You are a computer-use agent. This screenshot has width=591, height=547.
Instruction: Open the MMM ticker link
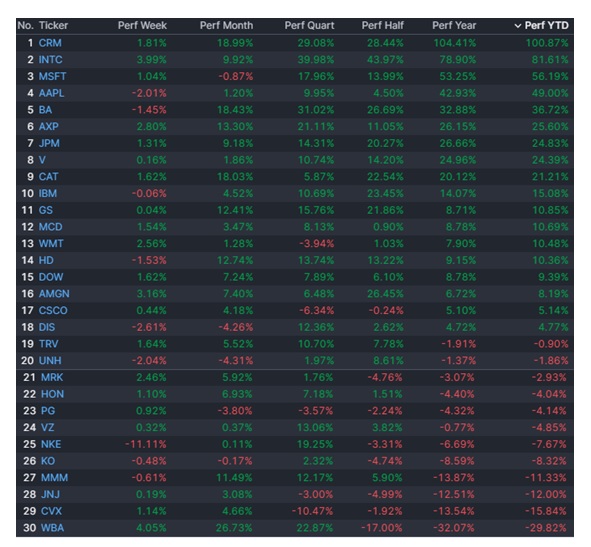pos(55,478)
